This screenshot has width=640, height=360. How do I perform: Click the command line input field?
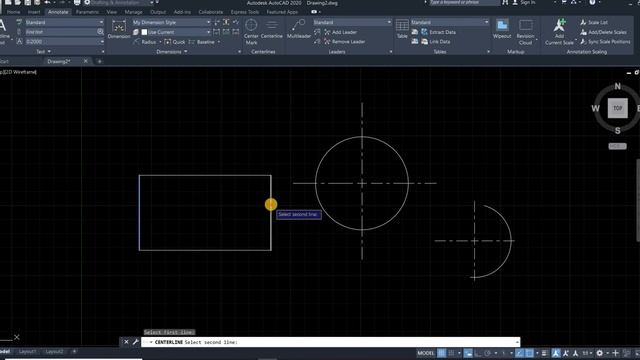point(331,342)
